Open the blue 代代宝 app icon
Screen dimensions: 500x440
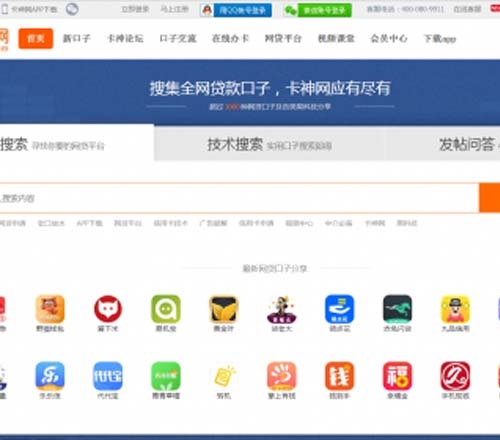[108, 376]
